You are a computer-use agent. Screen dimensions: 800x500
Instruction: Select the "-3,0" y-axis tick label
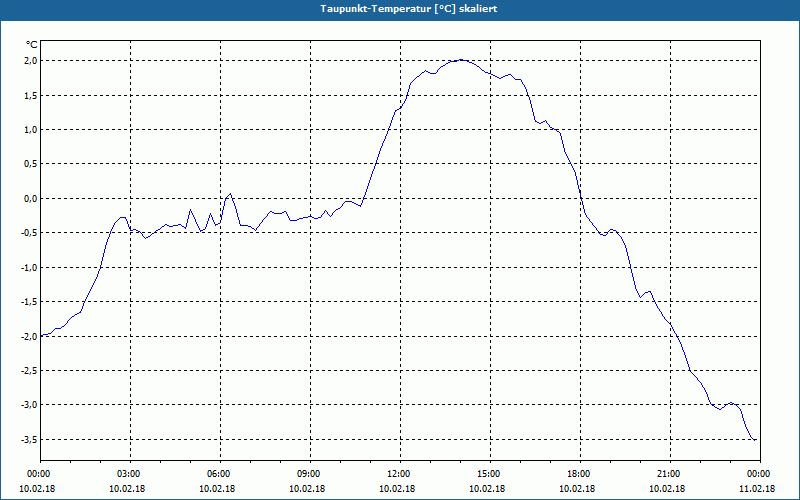30,405
